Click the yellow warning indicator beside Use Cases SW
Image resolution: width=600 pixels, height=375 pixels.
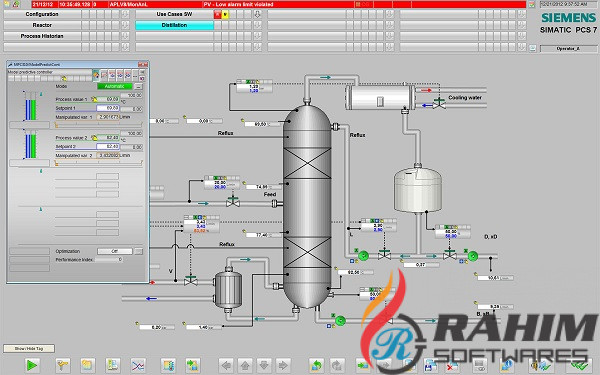[225, 14]
